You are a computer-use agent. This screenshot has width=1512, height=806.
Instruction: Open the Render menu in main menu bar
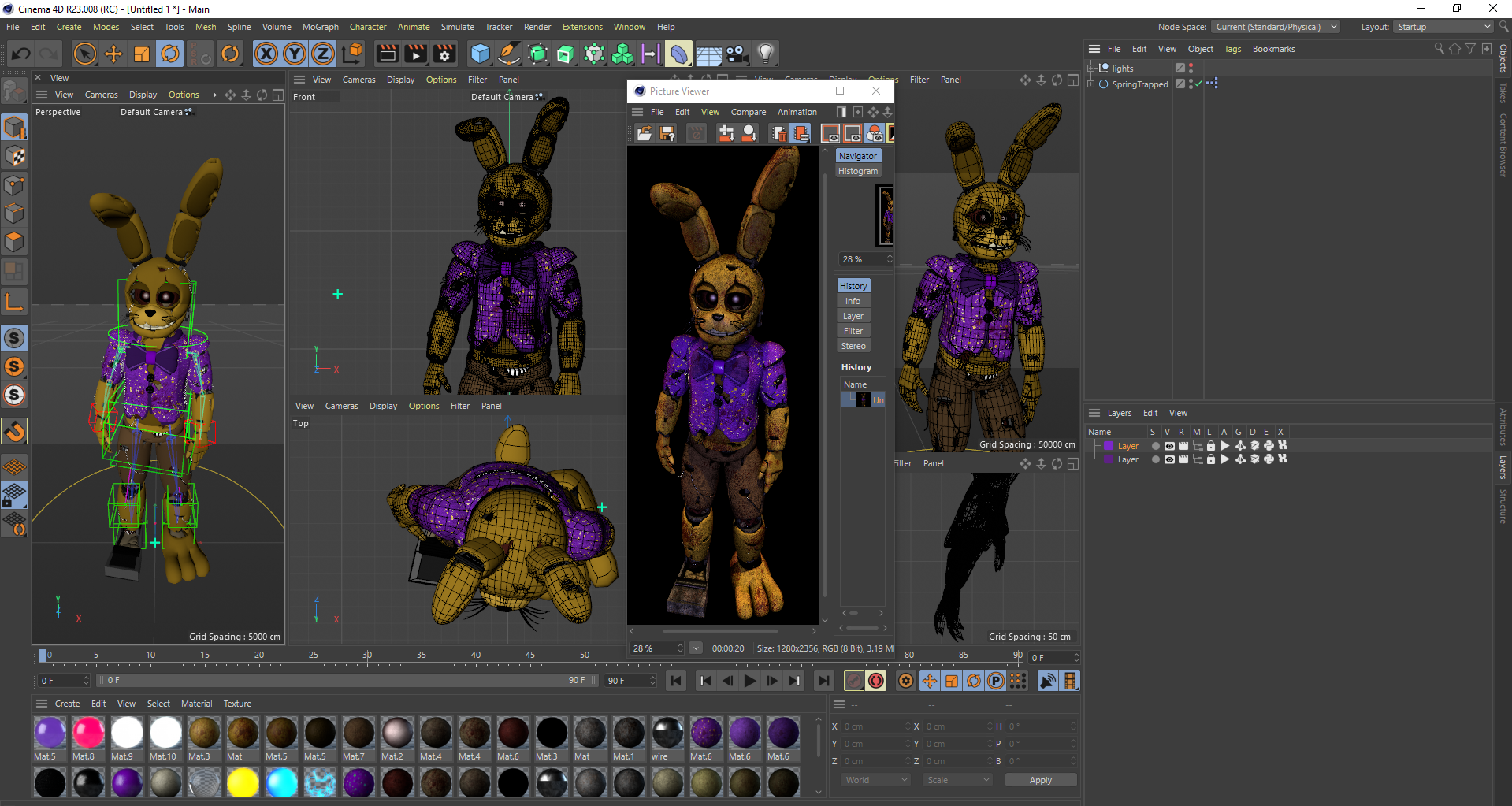[537, 27]
